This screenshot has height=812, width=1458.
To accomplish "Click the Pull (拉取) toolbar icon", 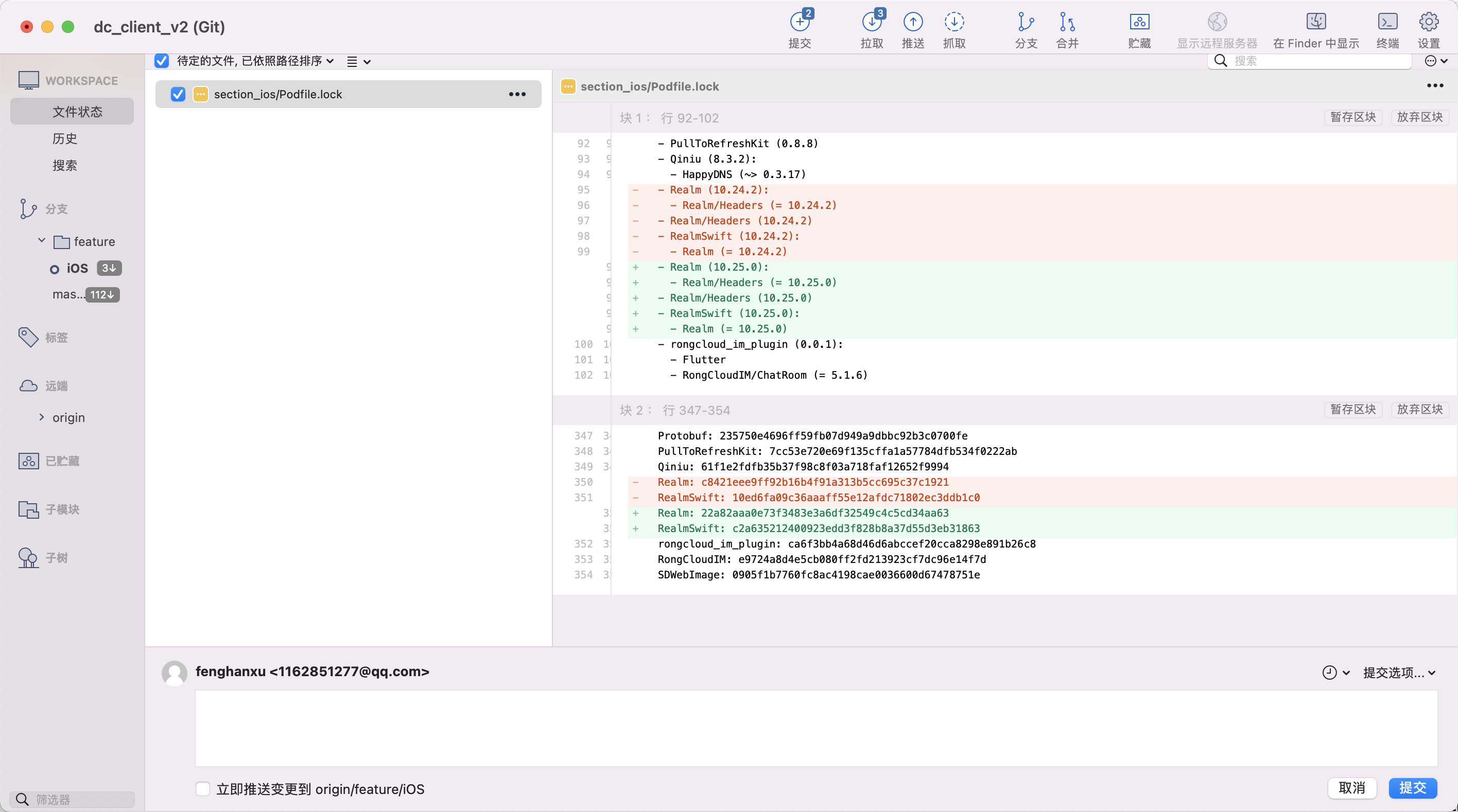I will 872,23.
